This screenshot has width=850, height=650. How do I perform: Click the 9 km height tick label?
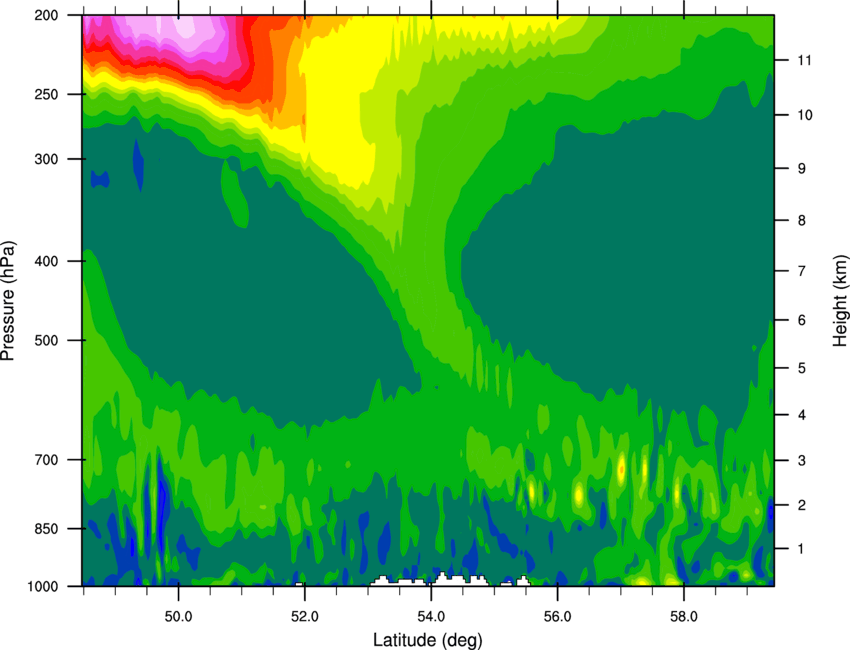click(802, 169)
